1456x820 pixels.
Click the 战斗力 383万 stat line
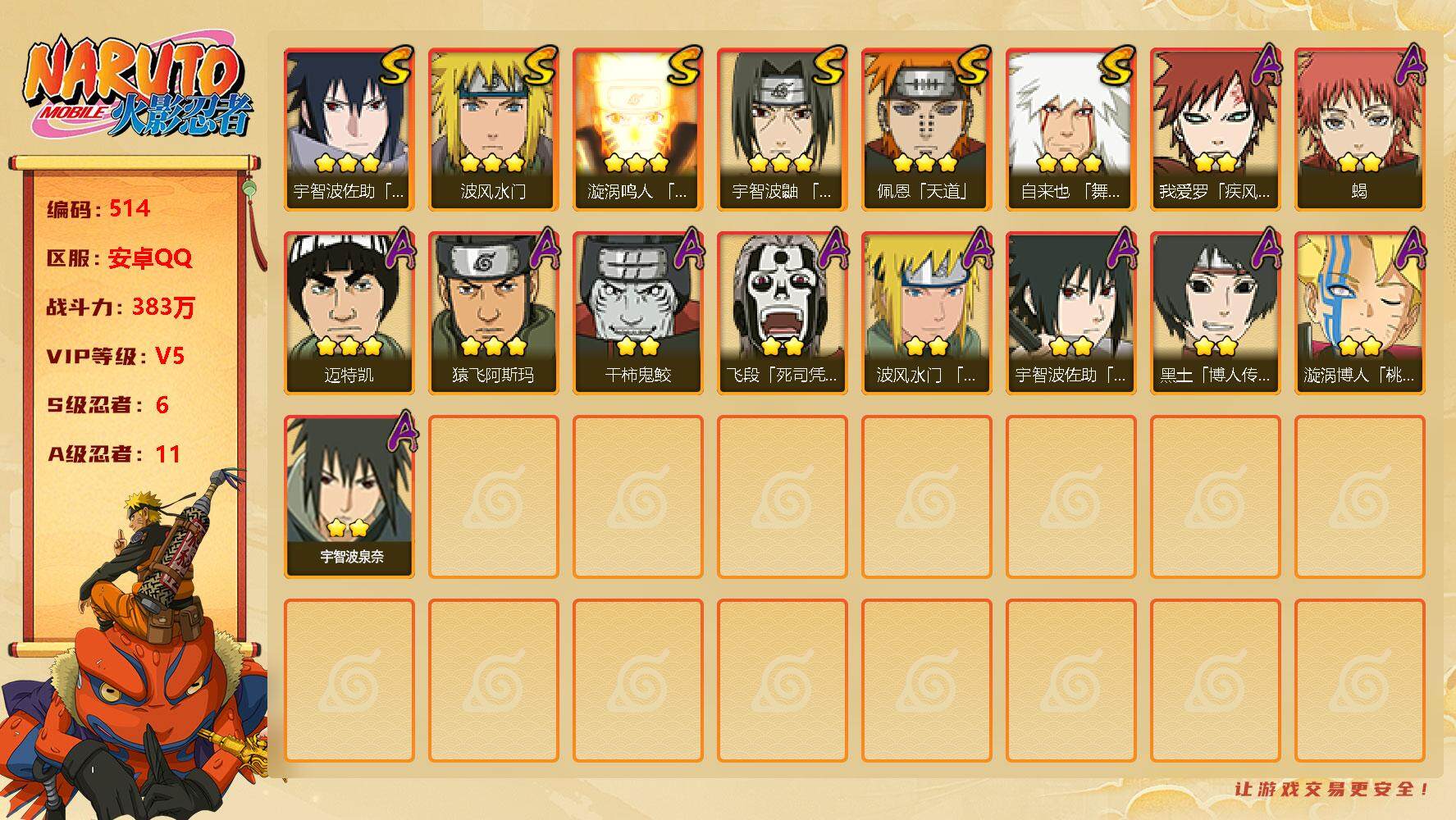pos(121,307)
